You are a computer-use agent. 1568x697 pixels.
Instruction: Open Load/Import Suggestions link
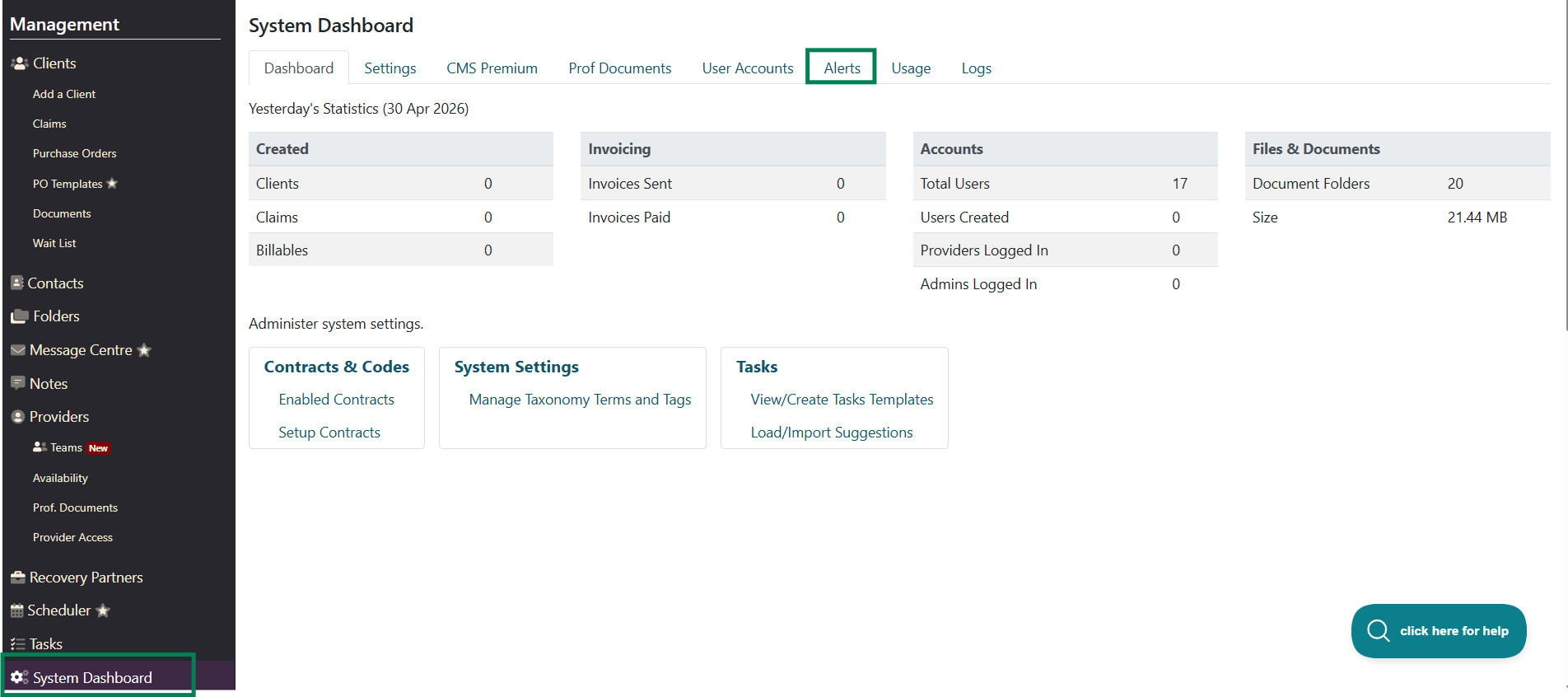tap(832, 433)
